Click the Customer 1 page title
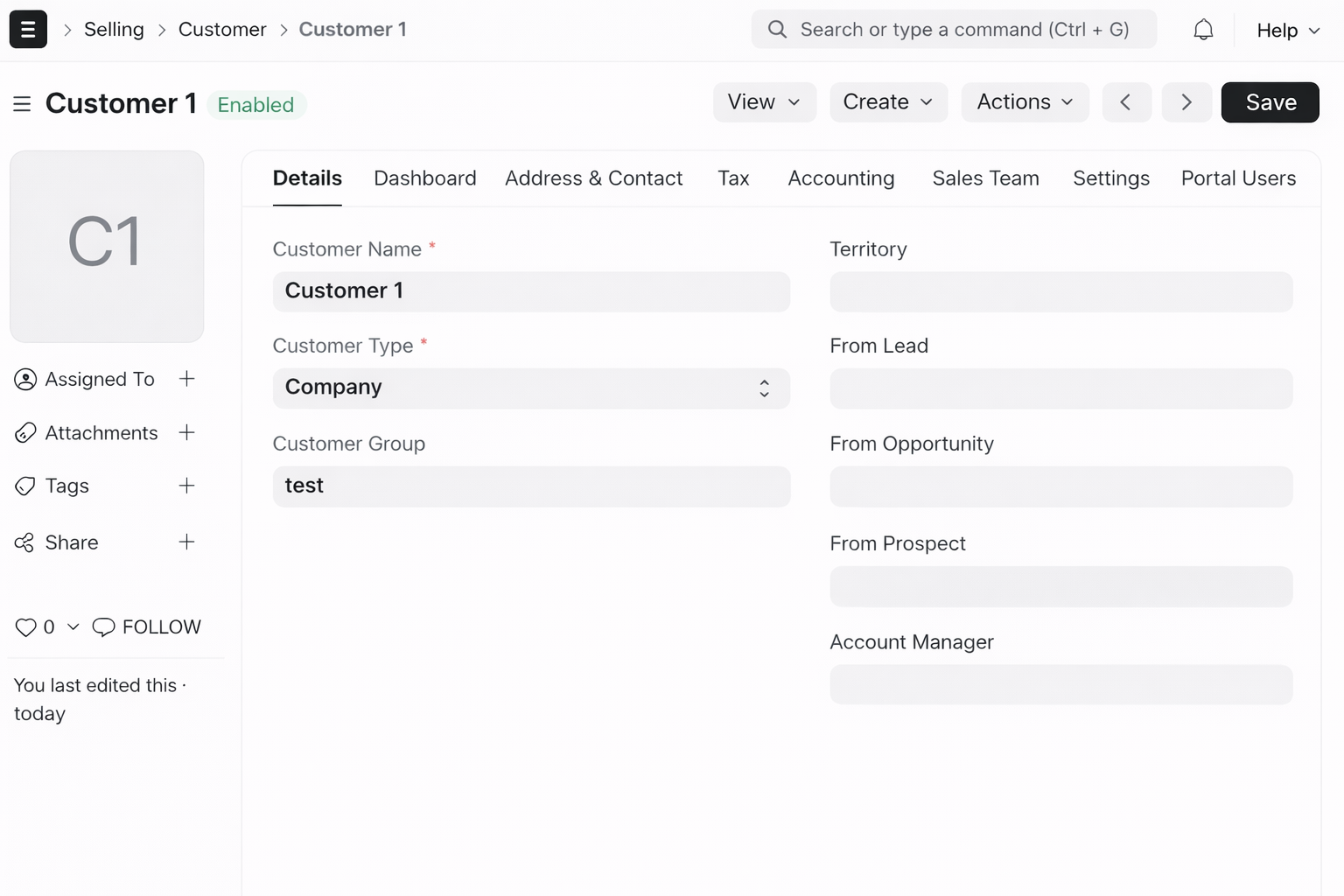 pos(121,103)
